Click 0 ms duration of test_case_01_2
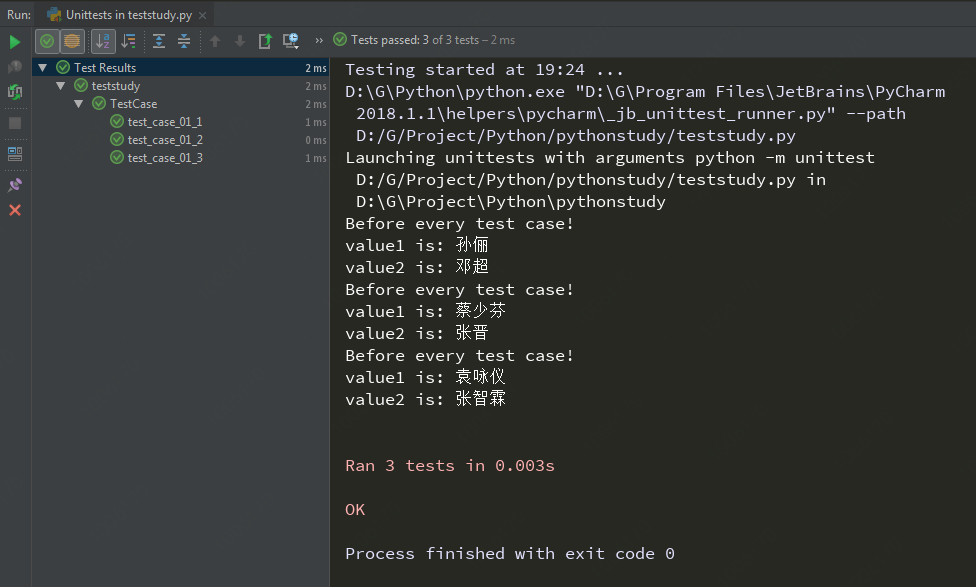The image size is (976, 587). coord(316,140)
